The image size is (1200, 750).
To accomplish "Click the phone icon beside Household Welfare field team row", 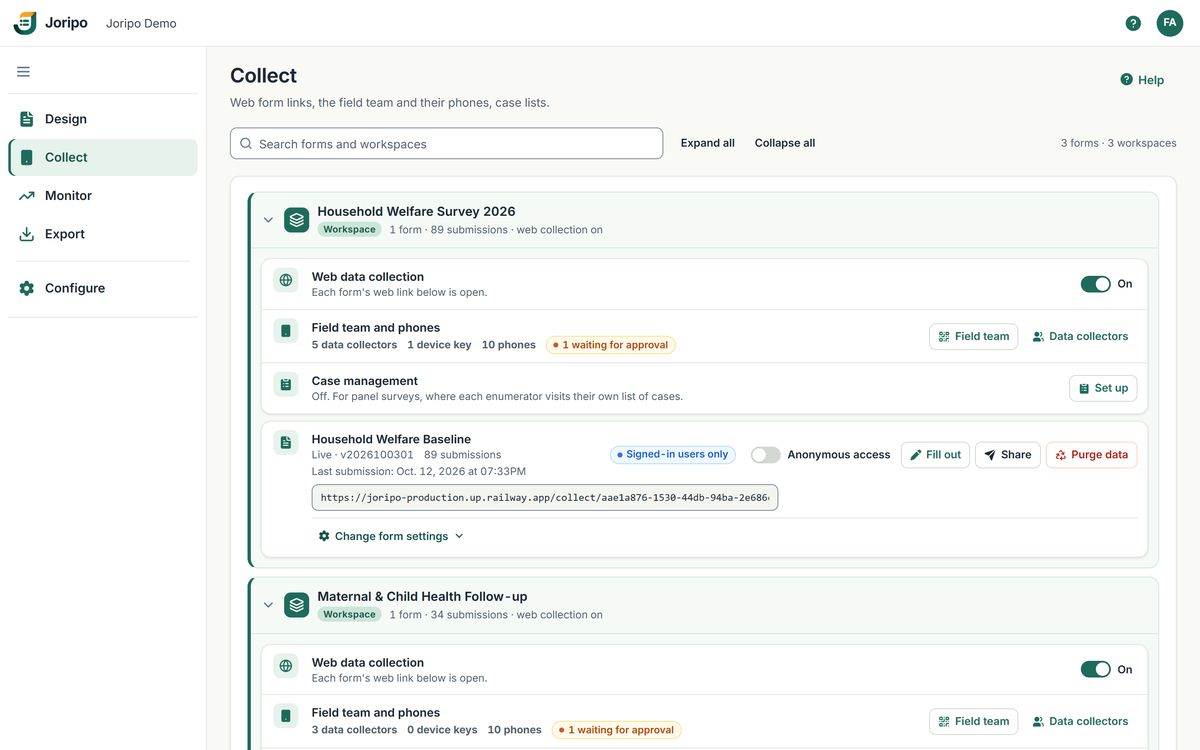I will click(286, 331).
